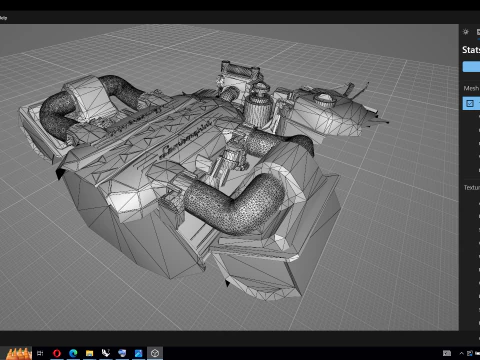Open the computer-monitor app icon on taskbar
The height and width of the screenshot is (360, 480).
click(122, 353)
